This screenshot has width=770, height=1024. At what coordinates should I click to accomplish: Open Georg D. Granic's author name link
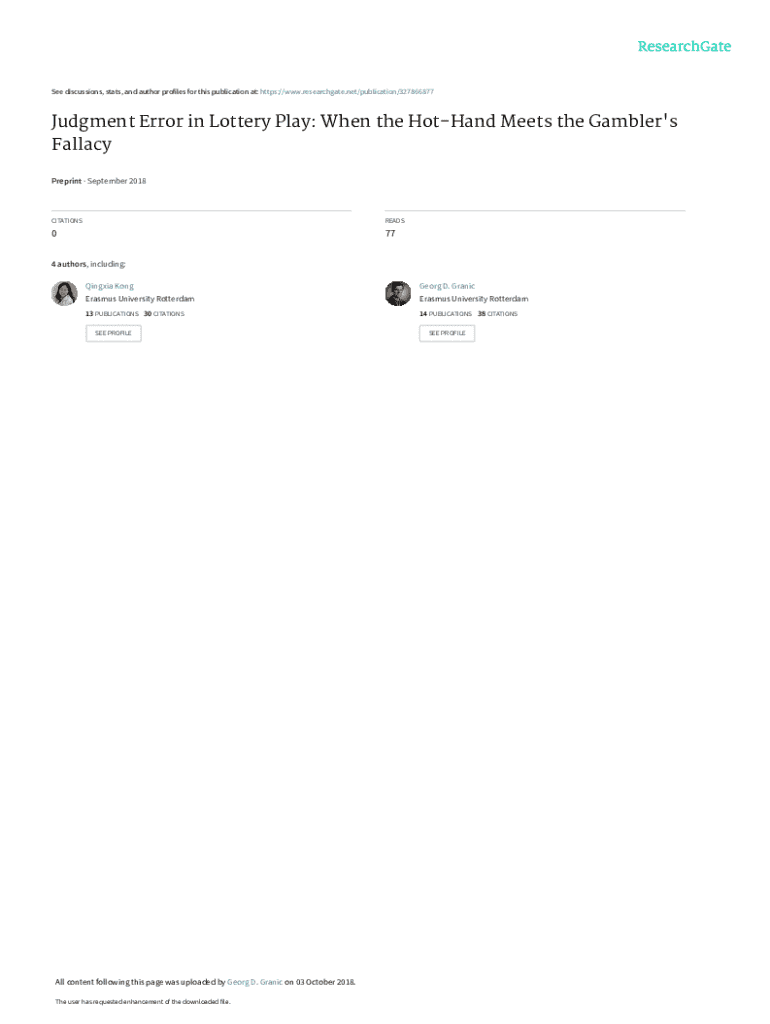pos(447,286)
